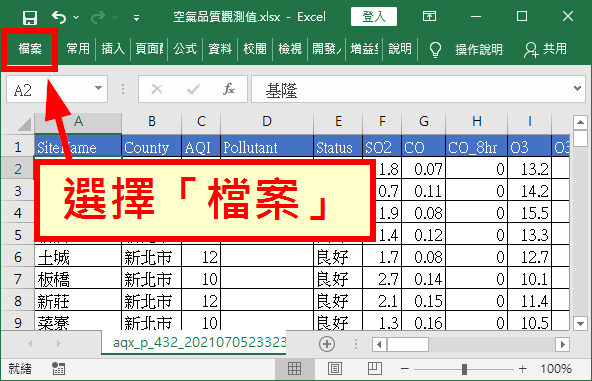This screenshot has width=592, height=381.
Task: Switch to Page Layout view icon
Action: pyautogui.click(x=335, y=369)
